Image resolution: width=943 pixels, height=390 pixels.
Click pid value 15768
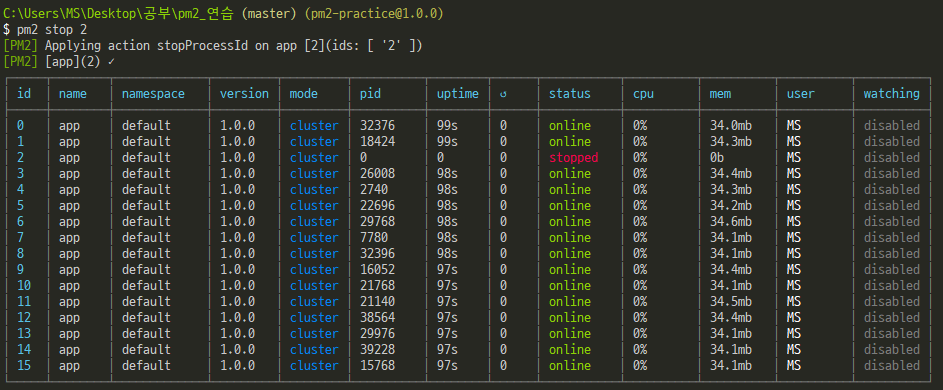(x=378, y=365)
